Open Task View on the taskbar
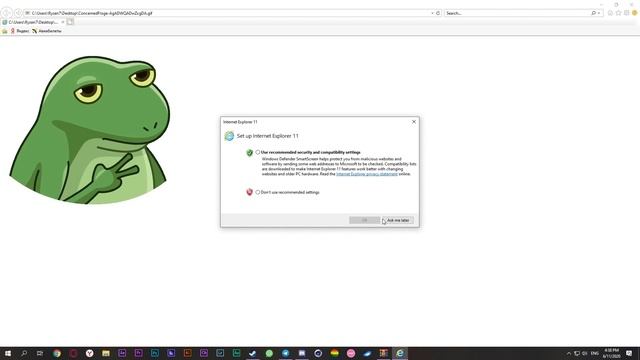Image resolution: width=640 pixels, height=360 pixels. click(x=40, y=353)
